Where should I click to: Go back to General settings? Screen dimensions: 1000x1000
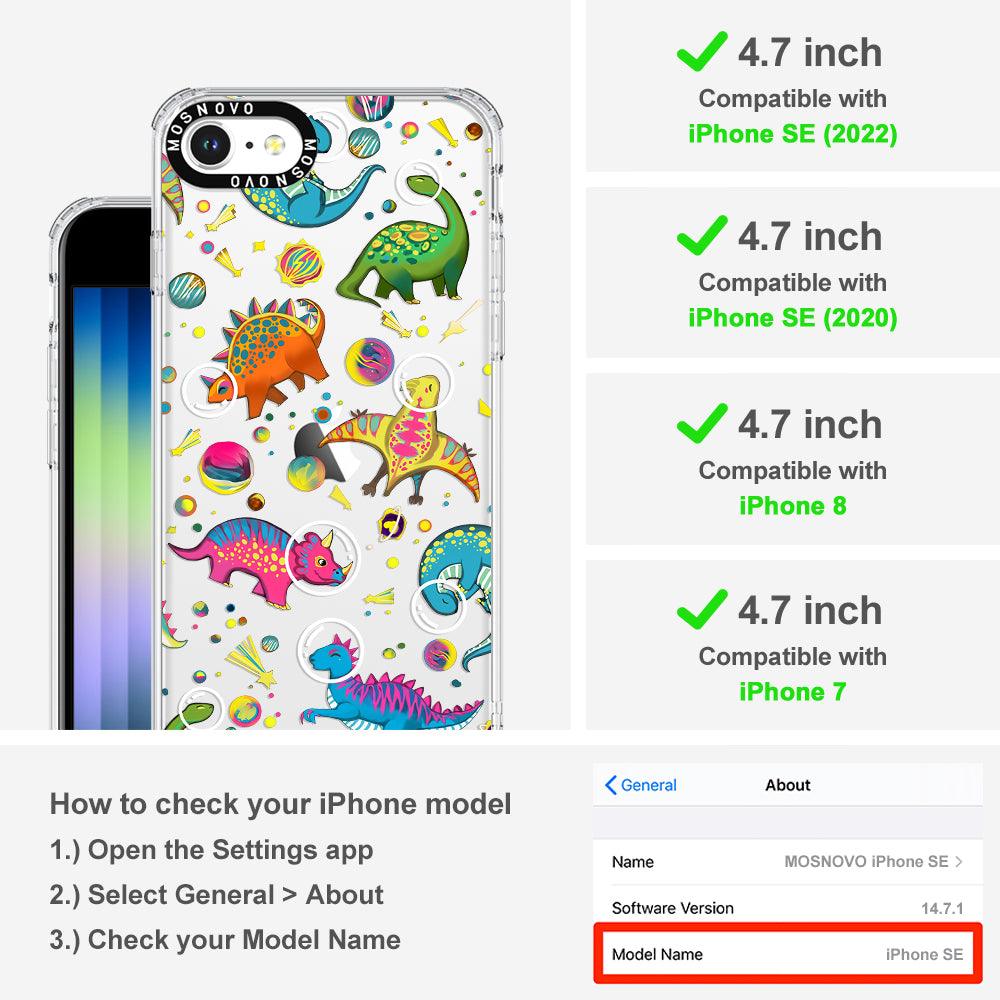pyautogui.click(x=641, y=785)
